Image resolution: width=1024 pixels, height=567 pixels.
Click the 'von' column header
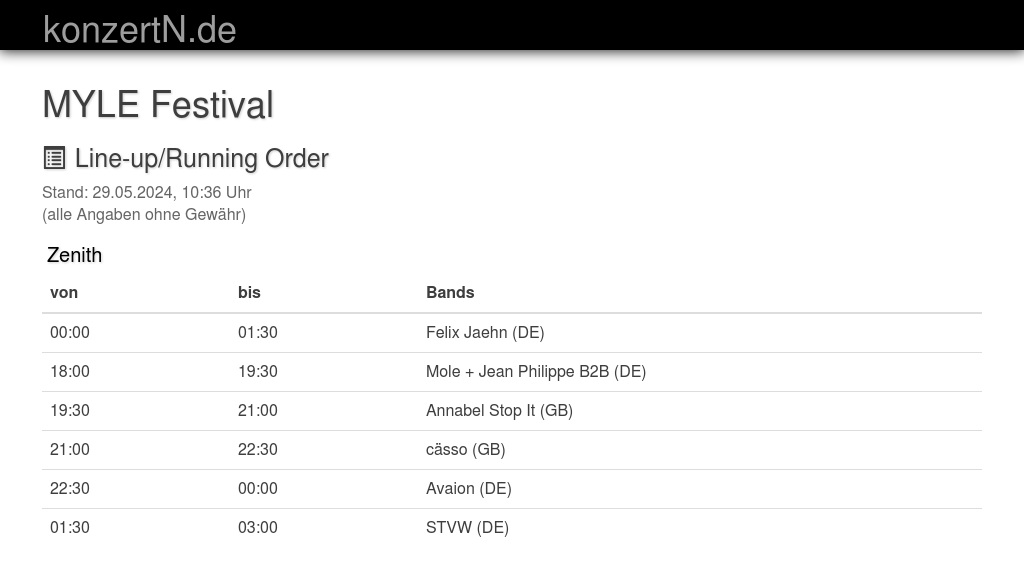64,292
